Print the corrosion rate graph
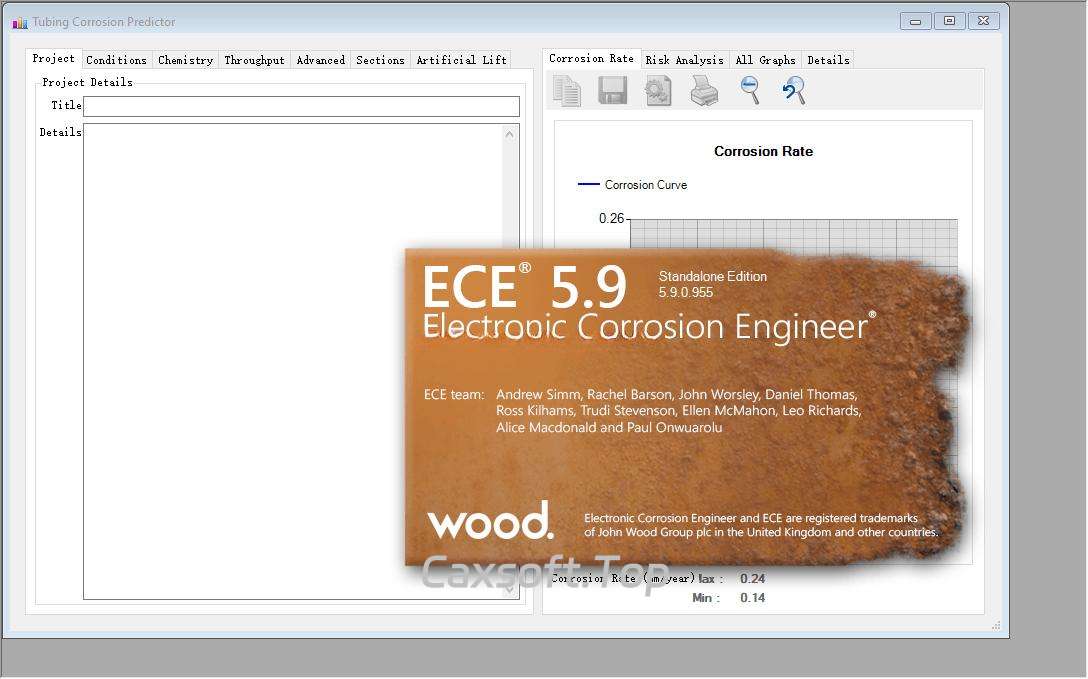Viewport: 1088px width, 679px height. (x=704, y=92)
